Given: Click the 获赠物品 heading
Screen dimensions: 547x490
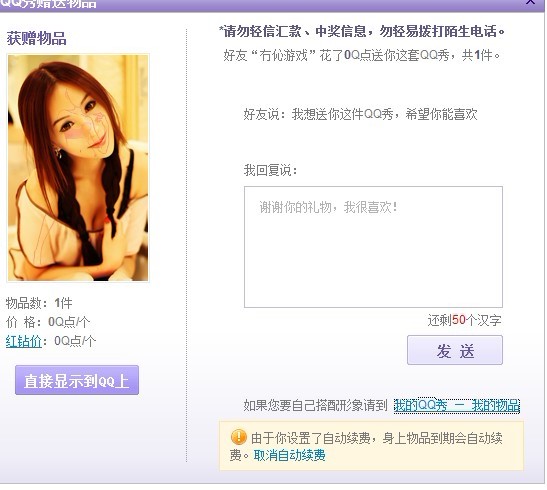Looking at the screenshot, I should click(36, 38).
